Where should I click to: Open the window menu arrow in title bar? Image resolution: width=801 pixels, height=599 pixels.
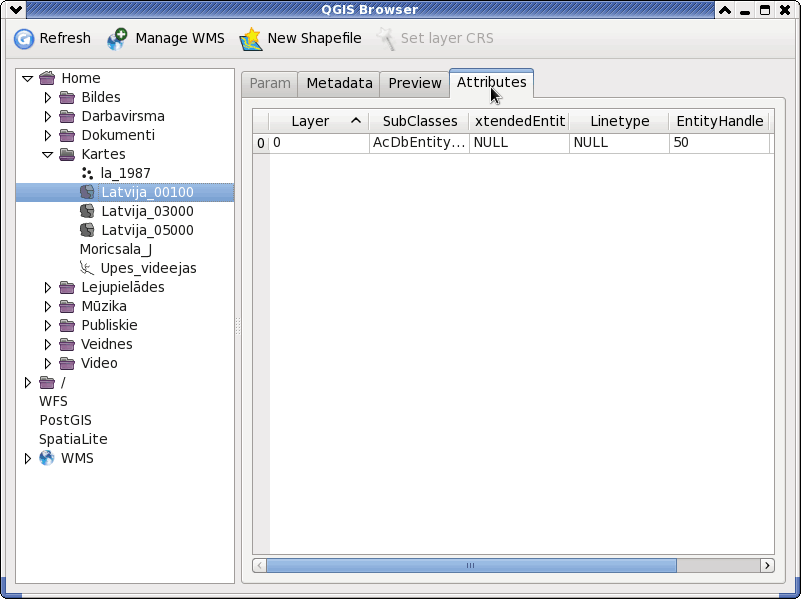pyautogui.click(x=16, y=10)
